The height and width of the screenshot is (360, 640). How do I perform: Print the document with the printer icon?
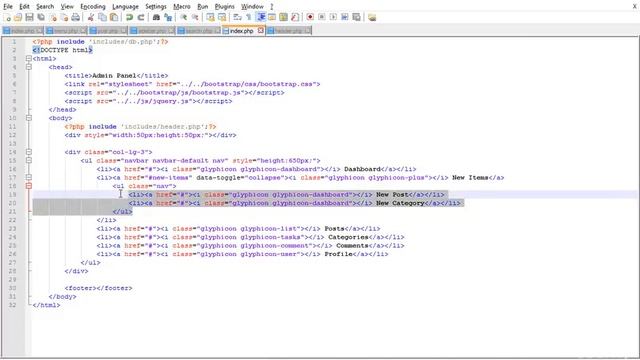pos(76,17)
